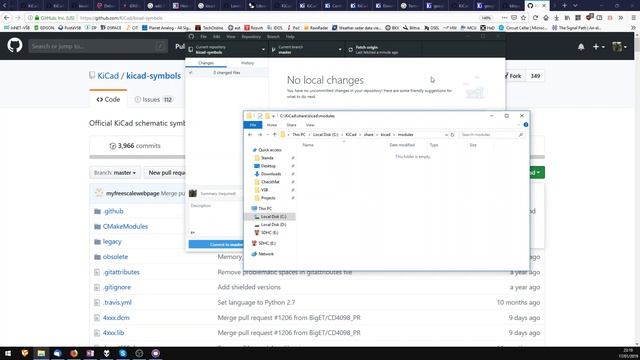Expand Current repository dropdown in GitHub Desktop
The width and height of the screenshot is (640, 360).
(x=227, y=49)
